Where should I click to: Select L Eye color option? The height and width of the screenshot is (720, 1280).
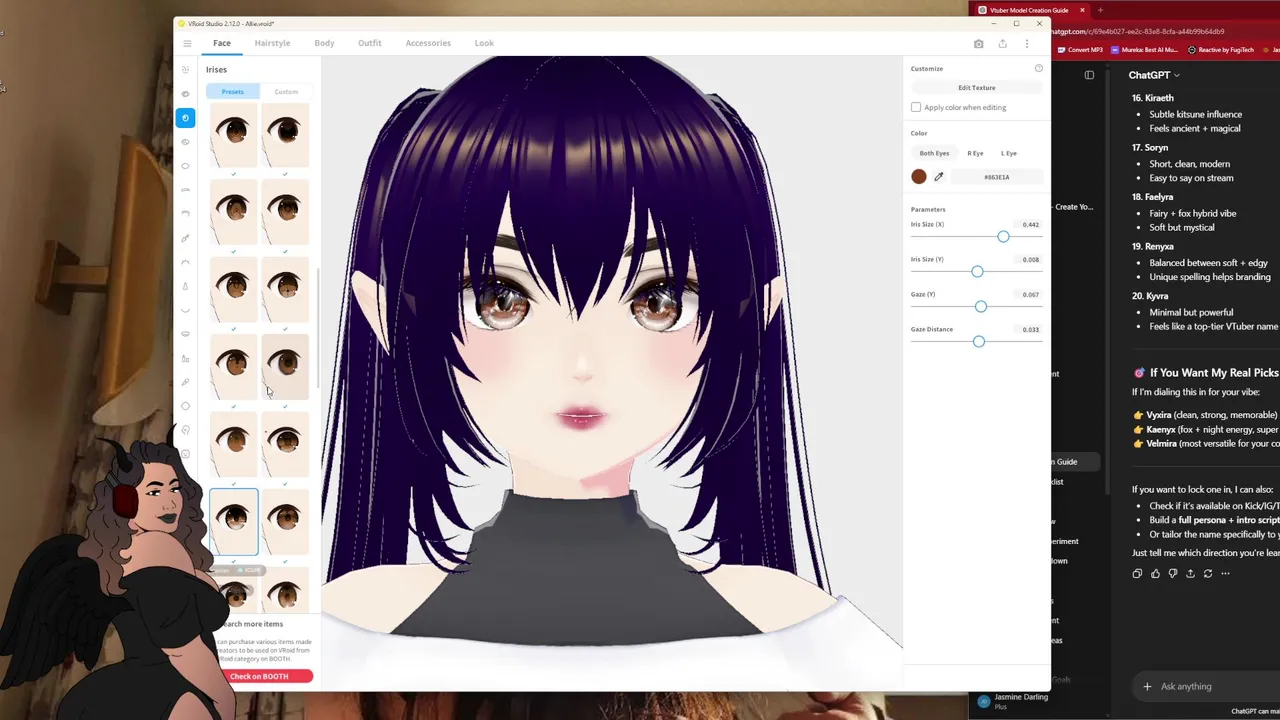point(1009,153)
